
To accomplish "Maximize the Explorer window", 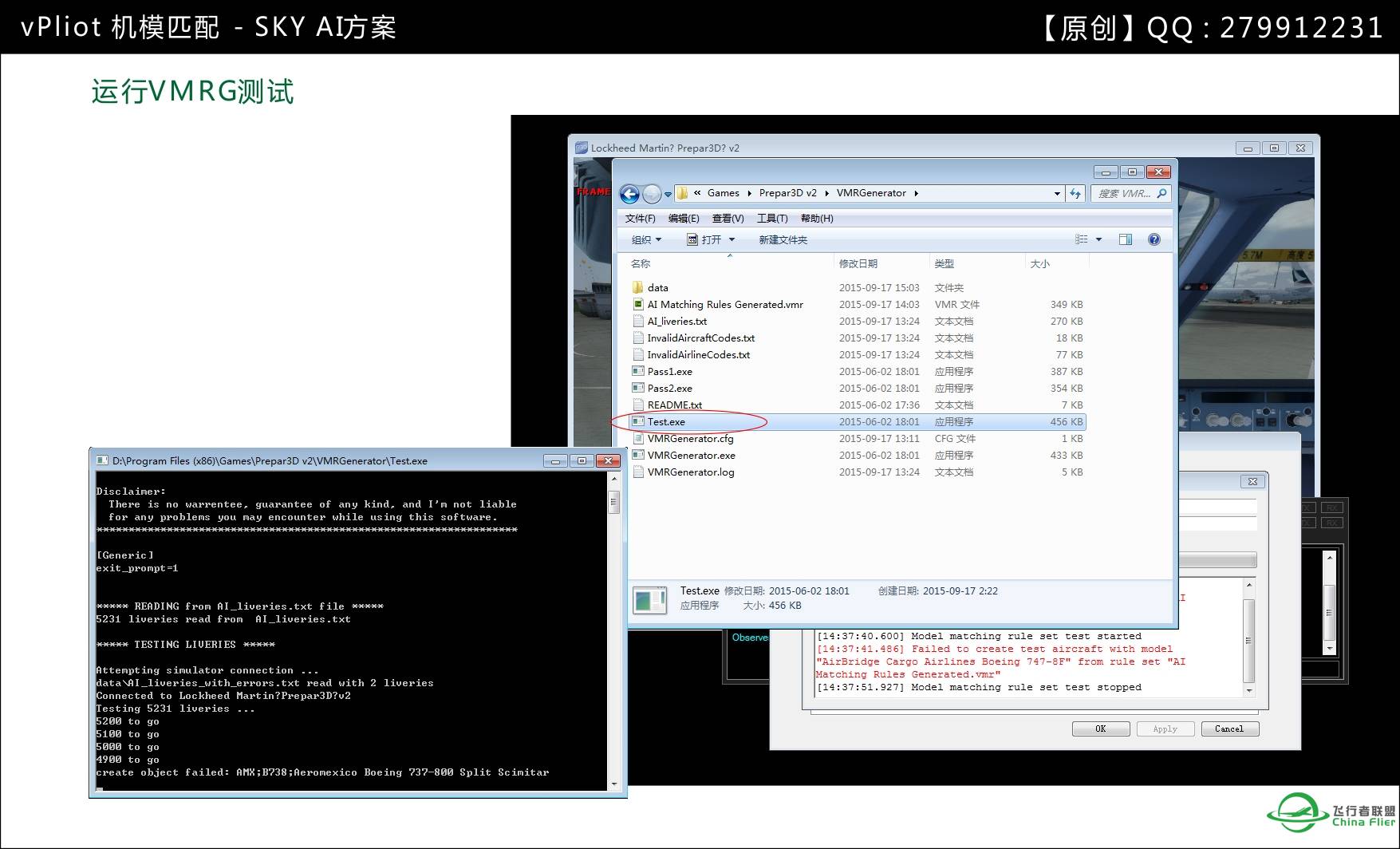I will (1132, 172).
